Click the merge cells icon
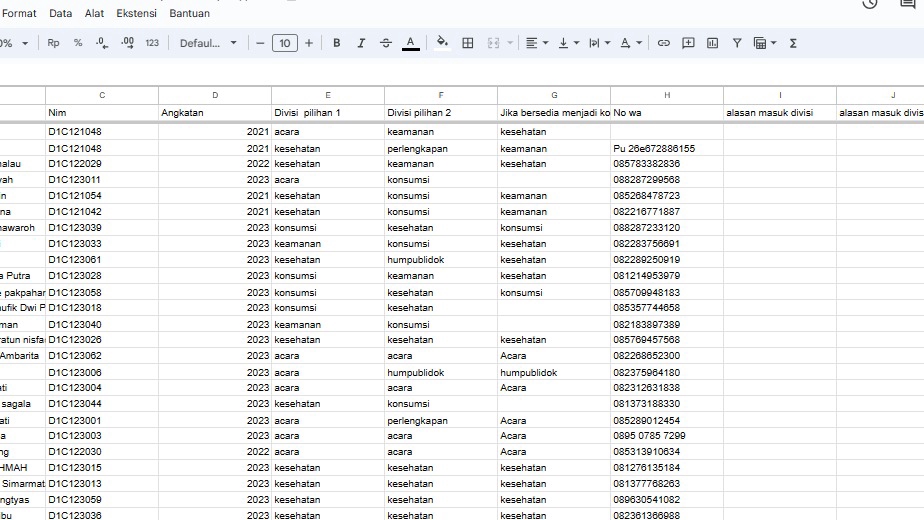 click(493, 43)
